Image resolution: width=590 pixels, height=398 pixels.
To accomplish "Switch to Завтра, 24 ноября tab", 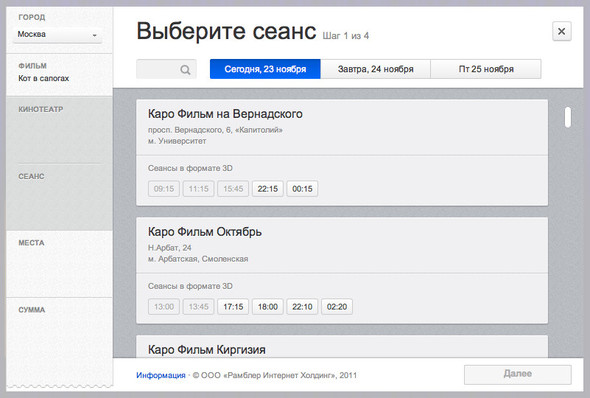I will [x=375, y=69].
